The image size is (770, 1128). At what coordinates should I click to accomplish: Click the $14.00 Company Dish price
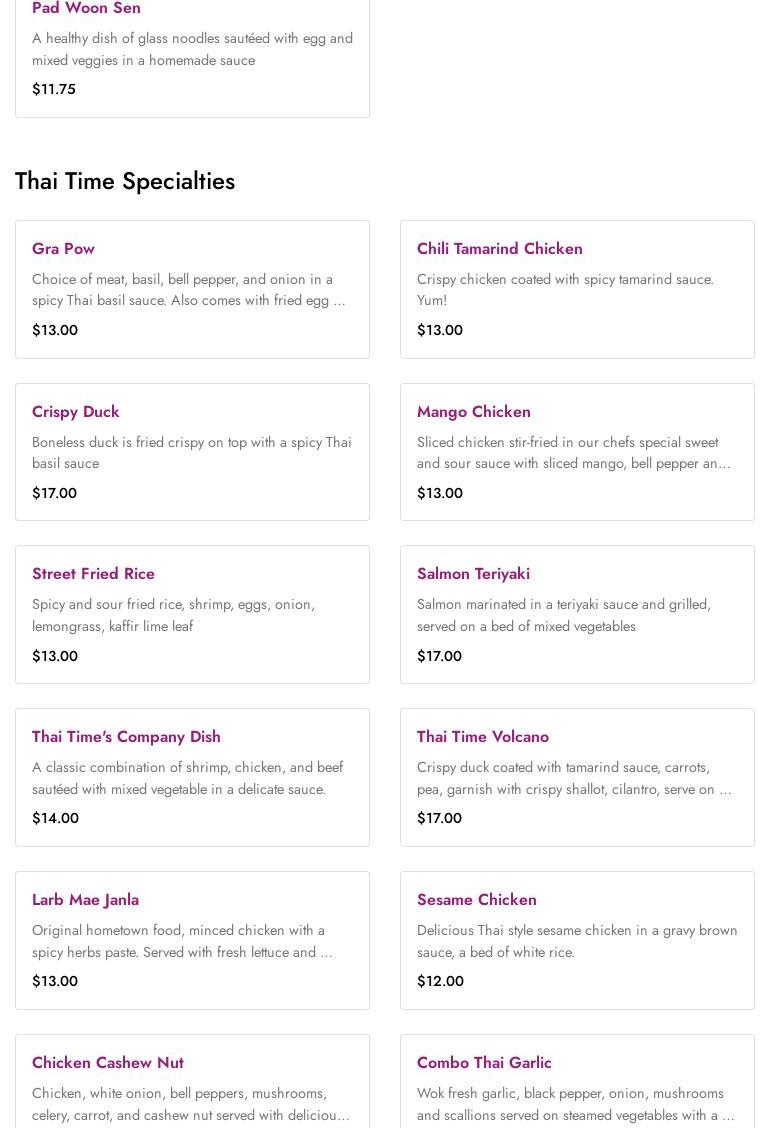[x=55, y=818]
